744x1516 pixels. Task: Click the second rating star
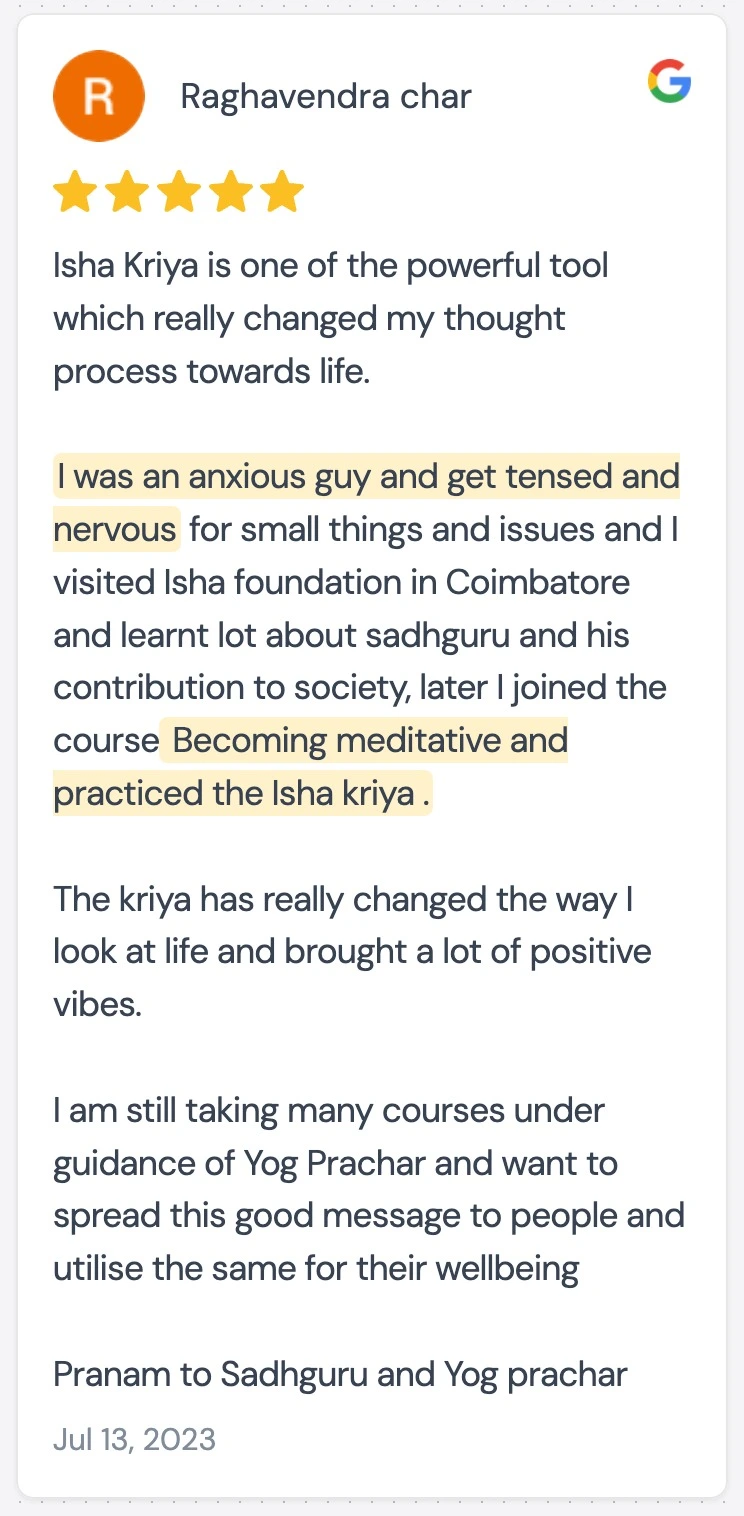point(127,192)
